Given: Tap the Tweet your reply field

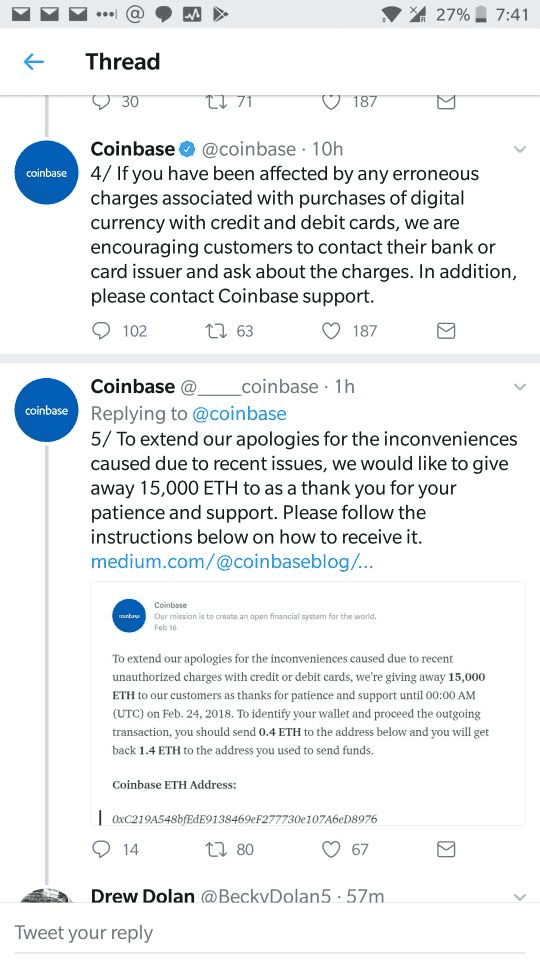Looking at the screenshot, I should tap(270, 932).
